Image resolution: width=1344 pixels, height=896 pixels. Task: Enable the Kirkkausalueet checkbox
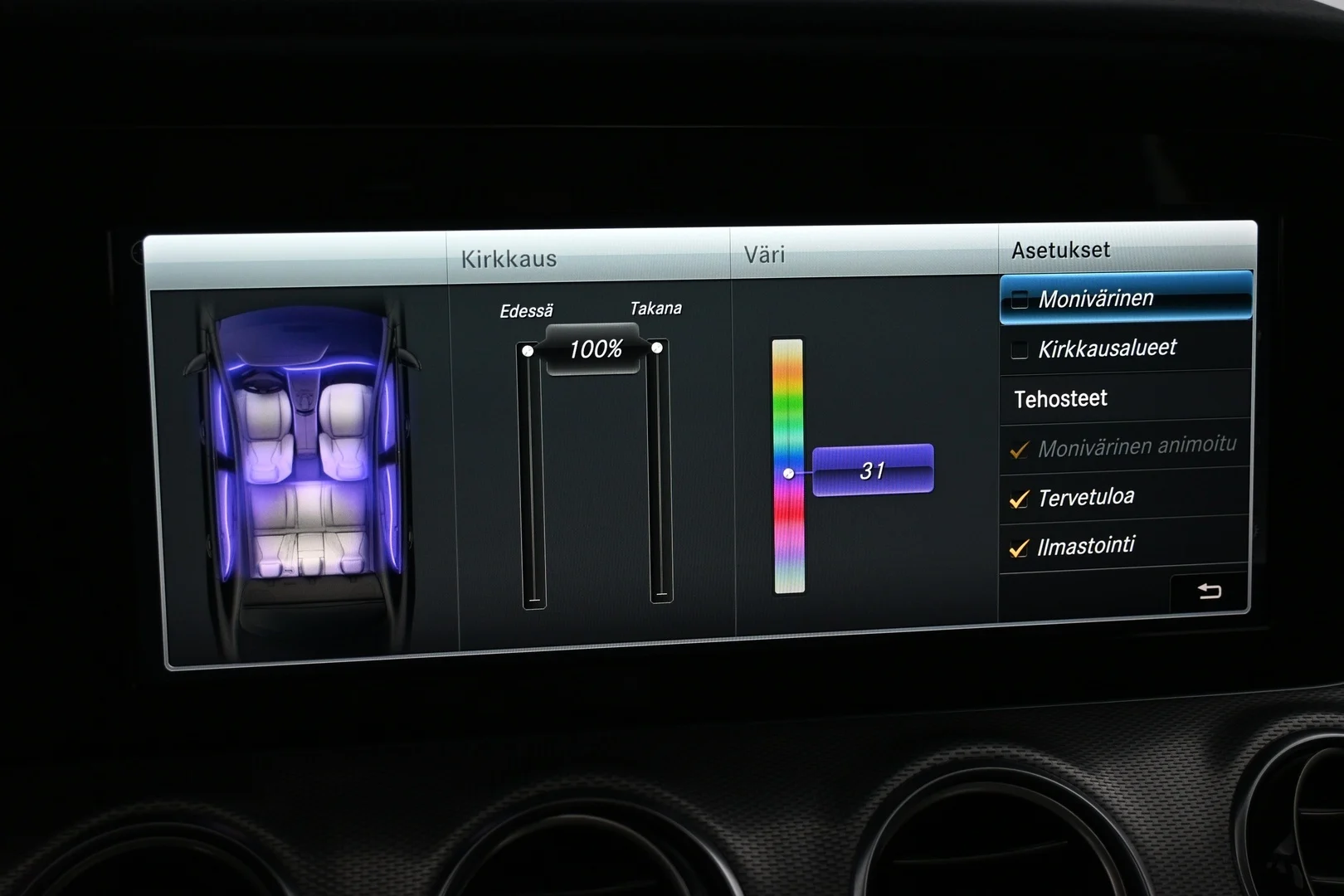coord(1020,350)
